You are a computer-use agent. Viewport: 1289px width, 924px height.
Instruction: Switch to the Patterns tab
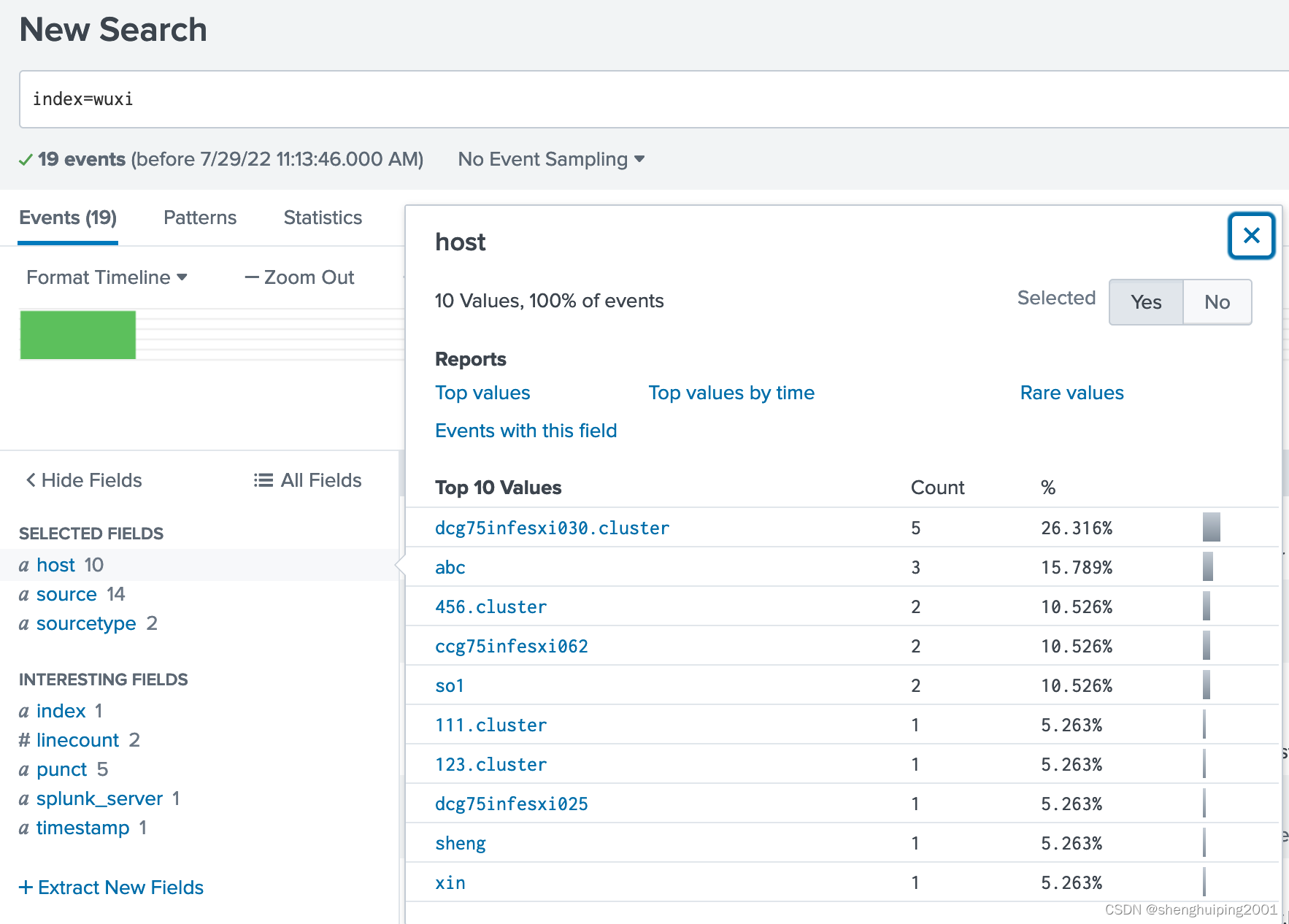pyautogui.click(x=199, y=217)
